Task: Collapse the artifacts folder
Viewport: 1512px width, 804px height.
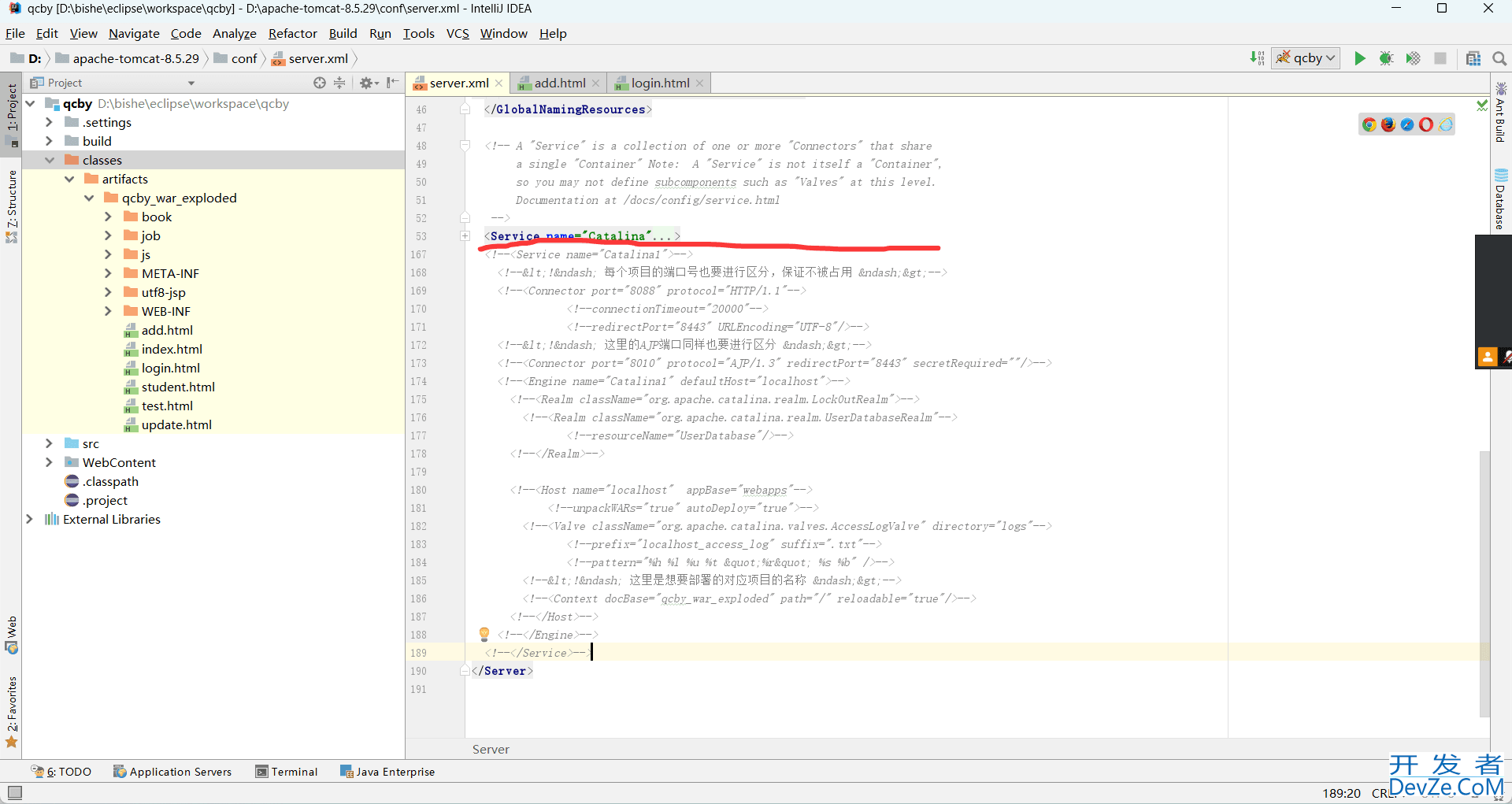Action: (69, 179)
